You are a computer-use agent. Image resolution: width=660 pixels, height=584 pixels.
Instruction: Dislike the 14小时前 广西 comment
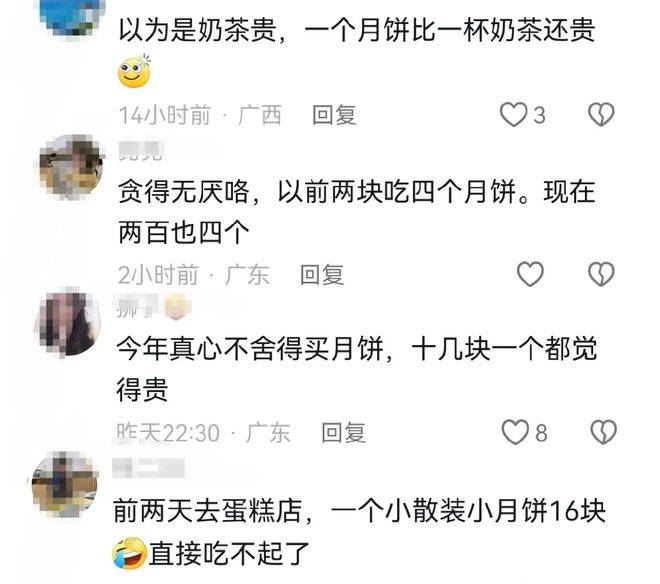pyautogui.click(x=601, y=115)
